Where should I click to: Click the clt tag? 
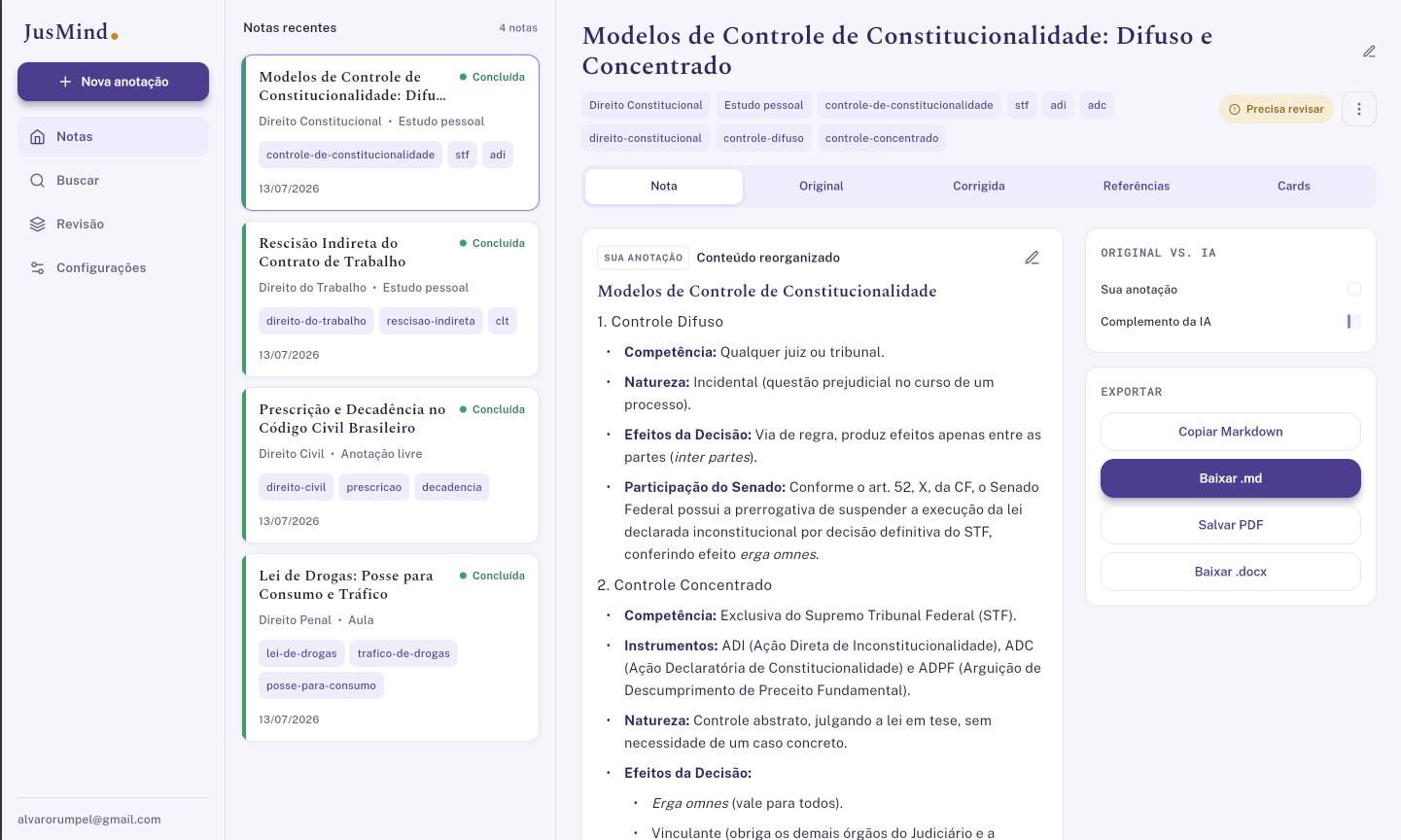tap(503, 321)
